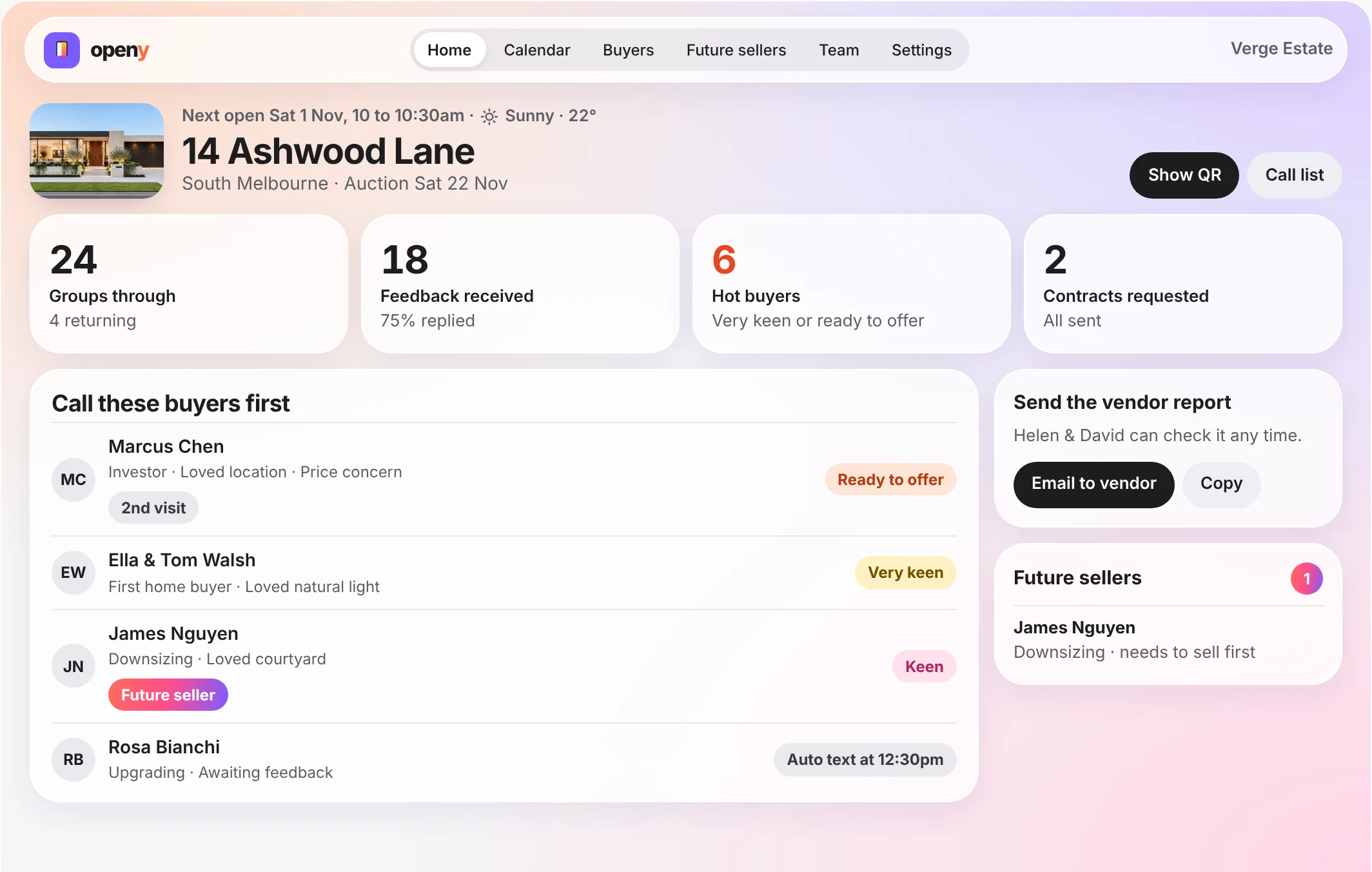Viewport: 1372px width, 872px height.
Task: Copy the vendor report link
Action: click(x=1221, y=484)
